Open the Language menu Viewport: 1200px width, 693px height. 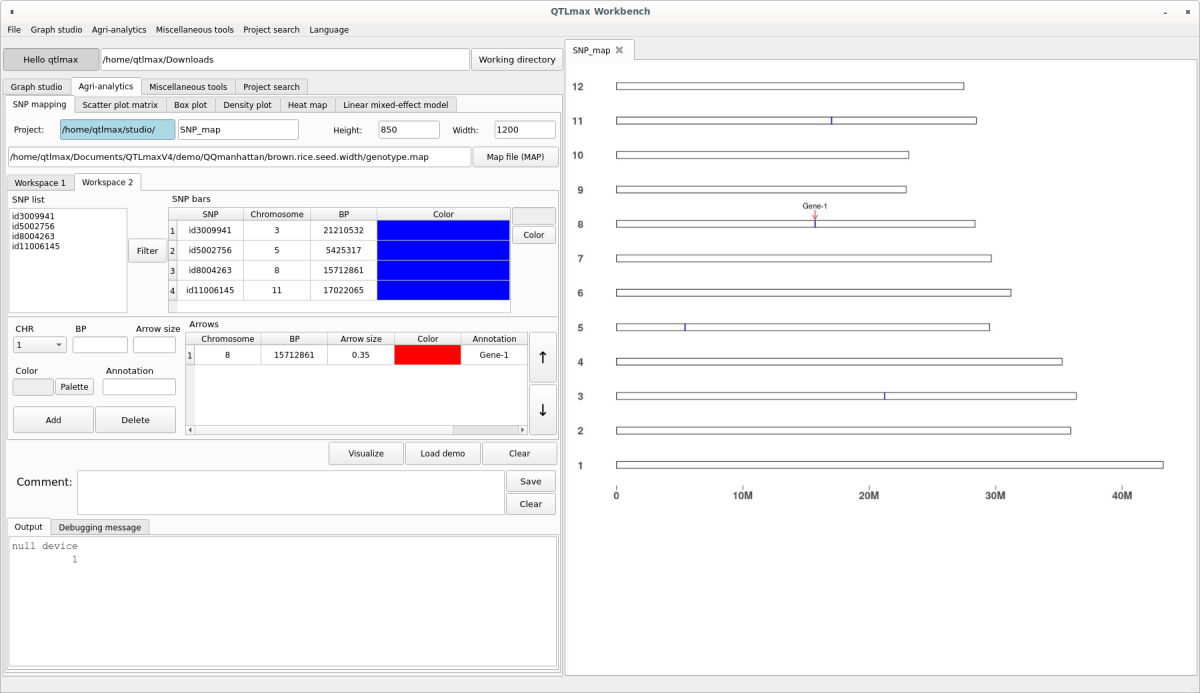point(329,30)
